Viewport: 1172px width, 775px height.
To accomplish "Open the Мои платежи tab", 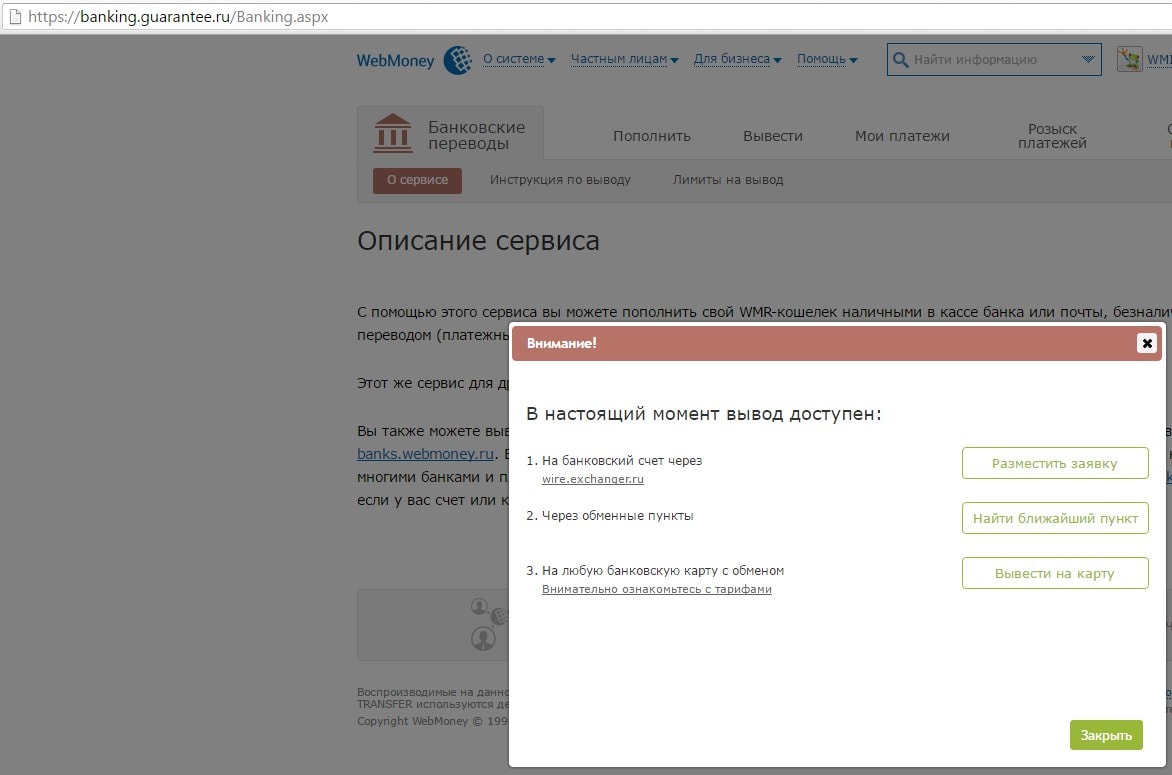I will click(x=902, y=136).
